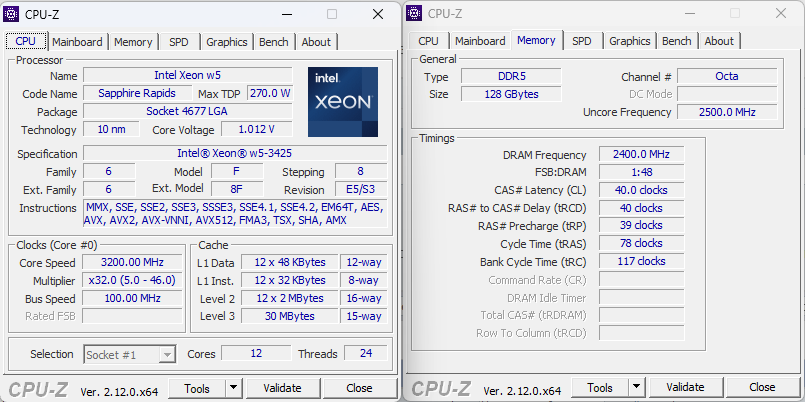Open Bench tab in left CPU-Z window

pyautogui.click(x=274, y=42)
